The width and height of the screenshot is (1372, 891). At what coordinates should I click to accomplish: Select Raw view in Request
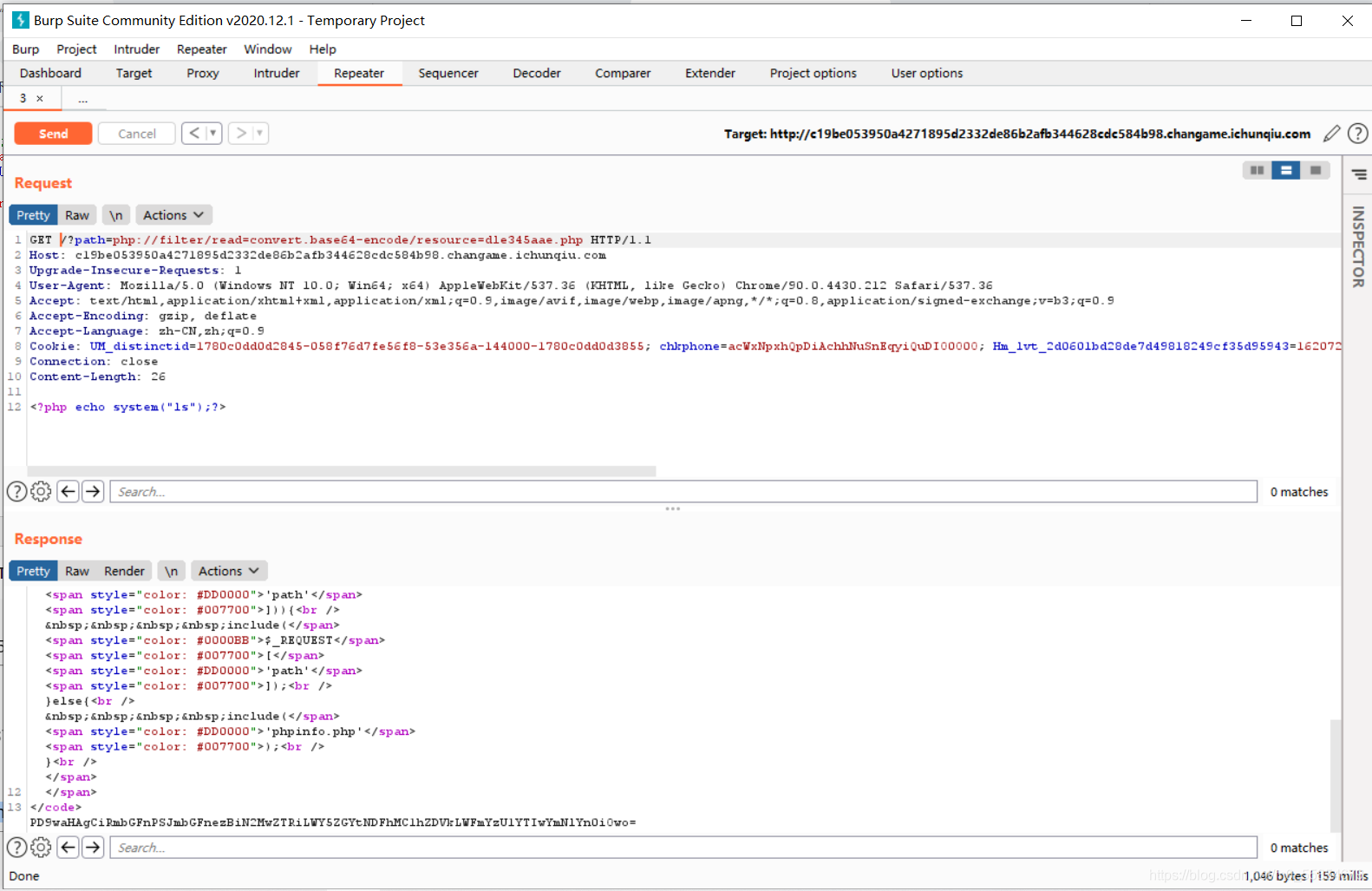(77, 215)
